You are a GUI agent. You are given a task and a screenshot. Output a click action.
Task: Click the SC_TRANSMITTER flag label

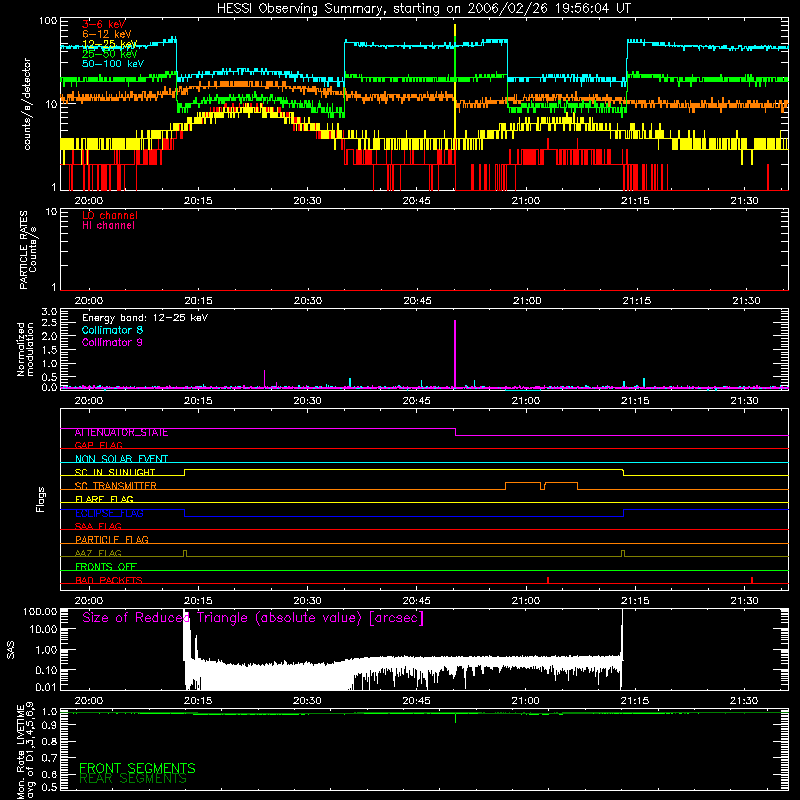coord(115,486)
